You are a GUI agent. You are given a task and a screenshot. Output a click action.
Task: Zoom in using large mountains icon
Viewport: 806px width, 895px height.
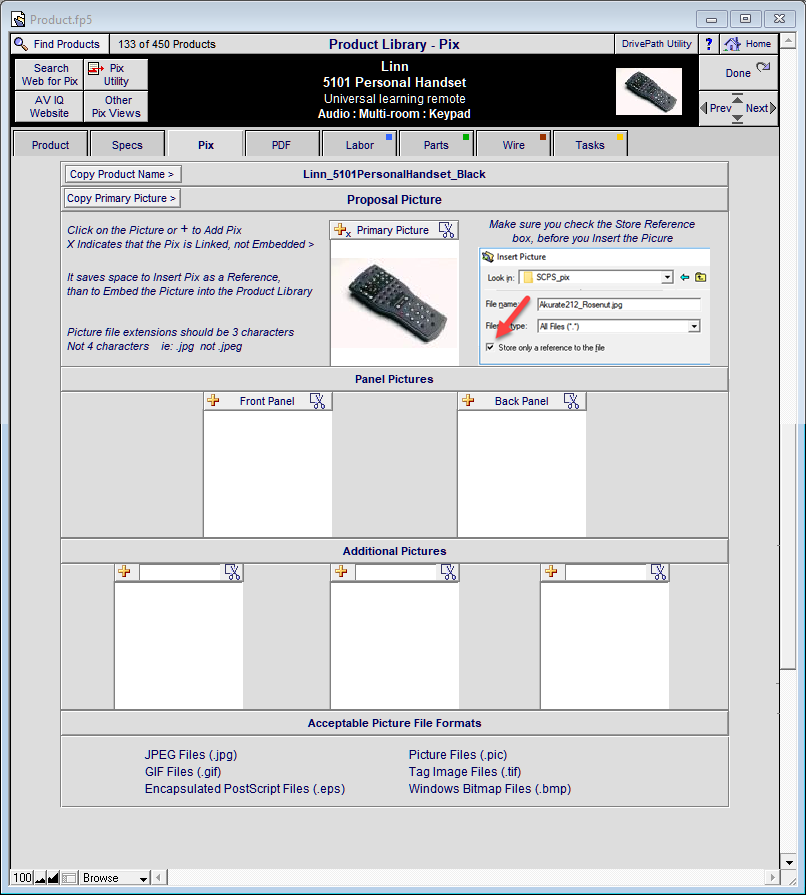(53, 878)
